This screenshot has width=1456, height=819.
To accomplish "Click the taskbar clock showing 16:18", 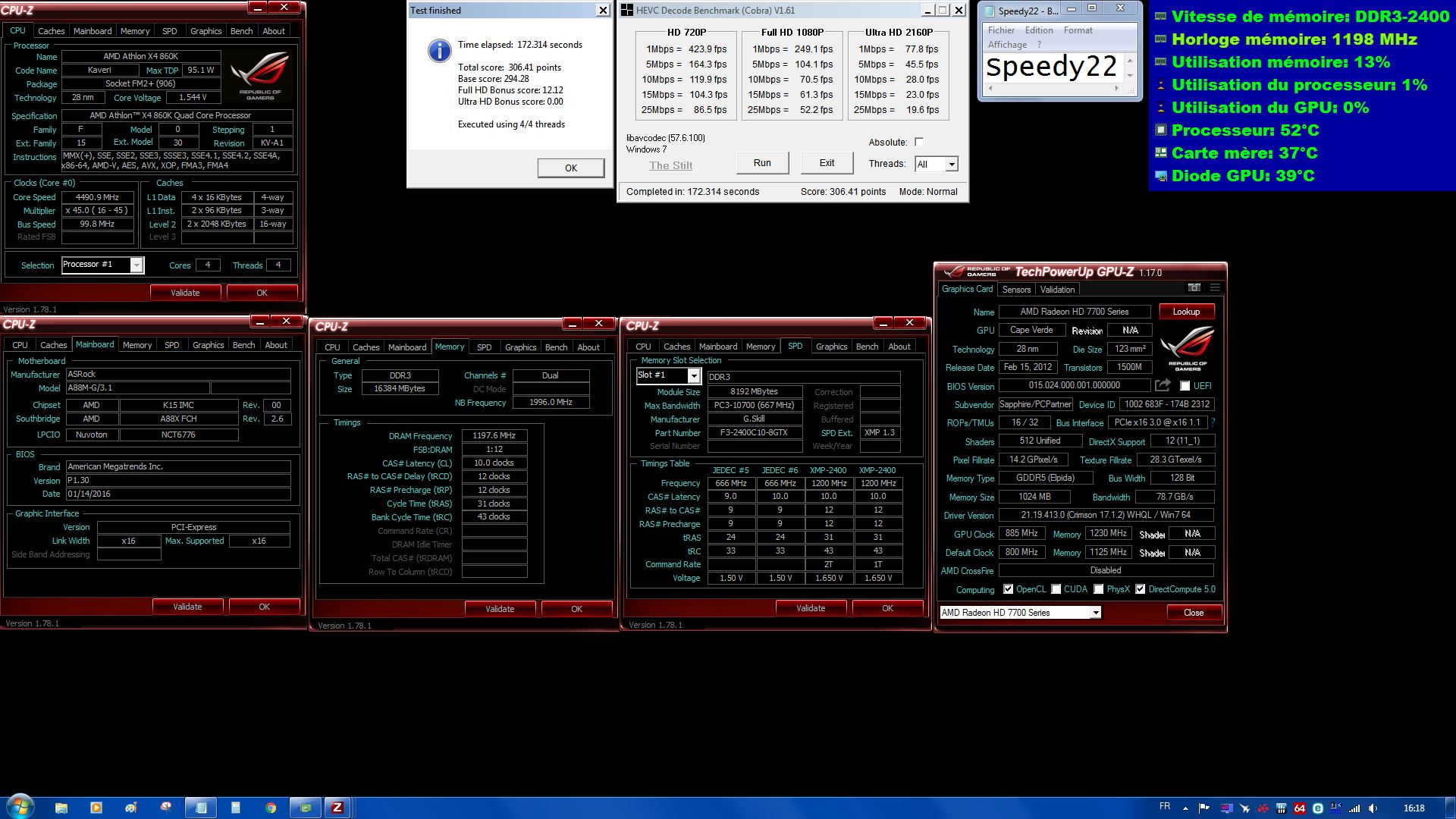I will coord(1414,808).
